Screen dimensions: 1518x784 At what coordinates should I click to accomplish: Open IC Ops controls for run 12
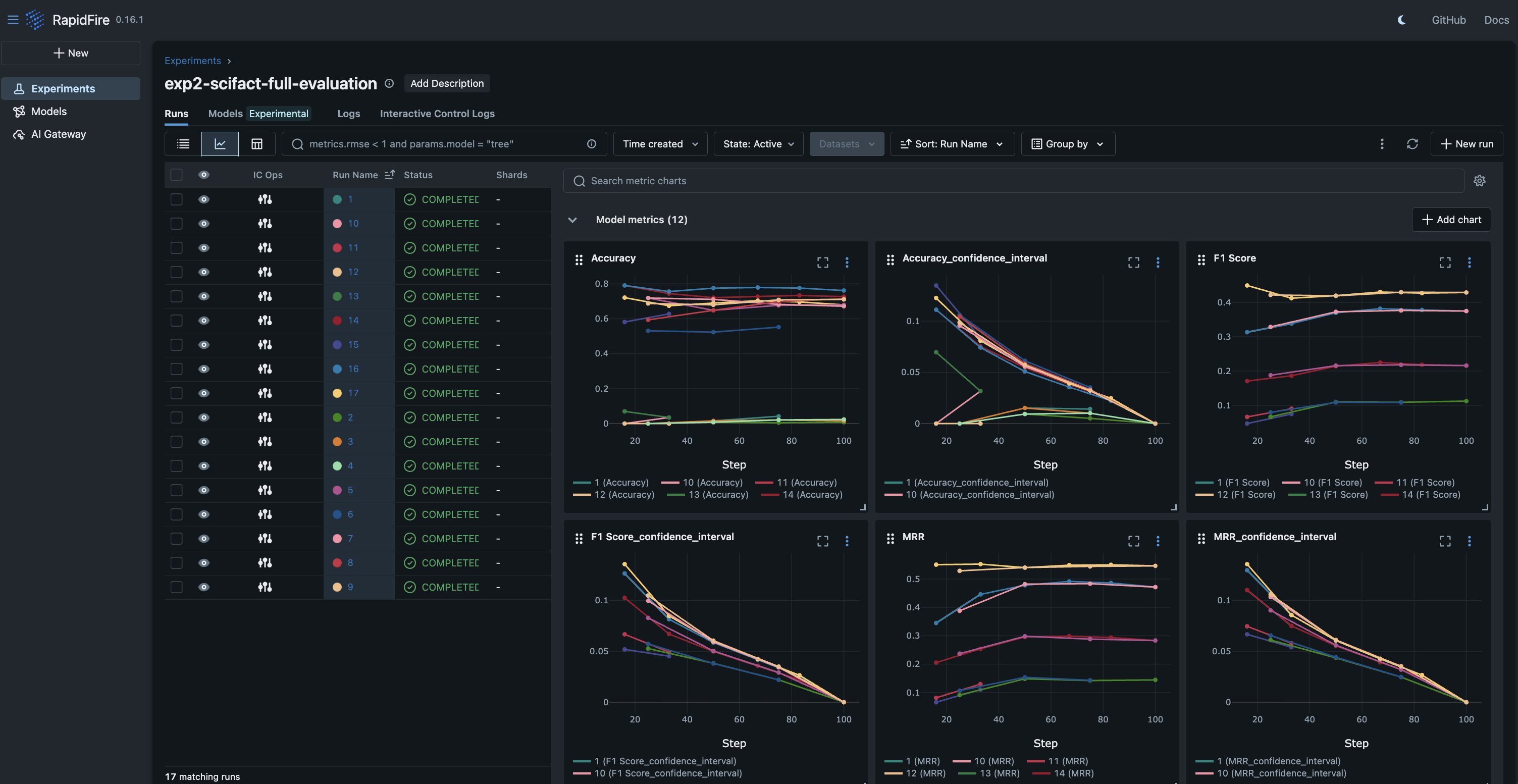point(265,272)
